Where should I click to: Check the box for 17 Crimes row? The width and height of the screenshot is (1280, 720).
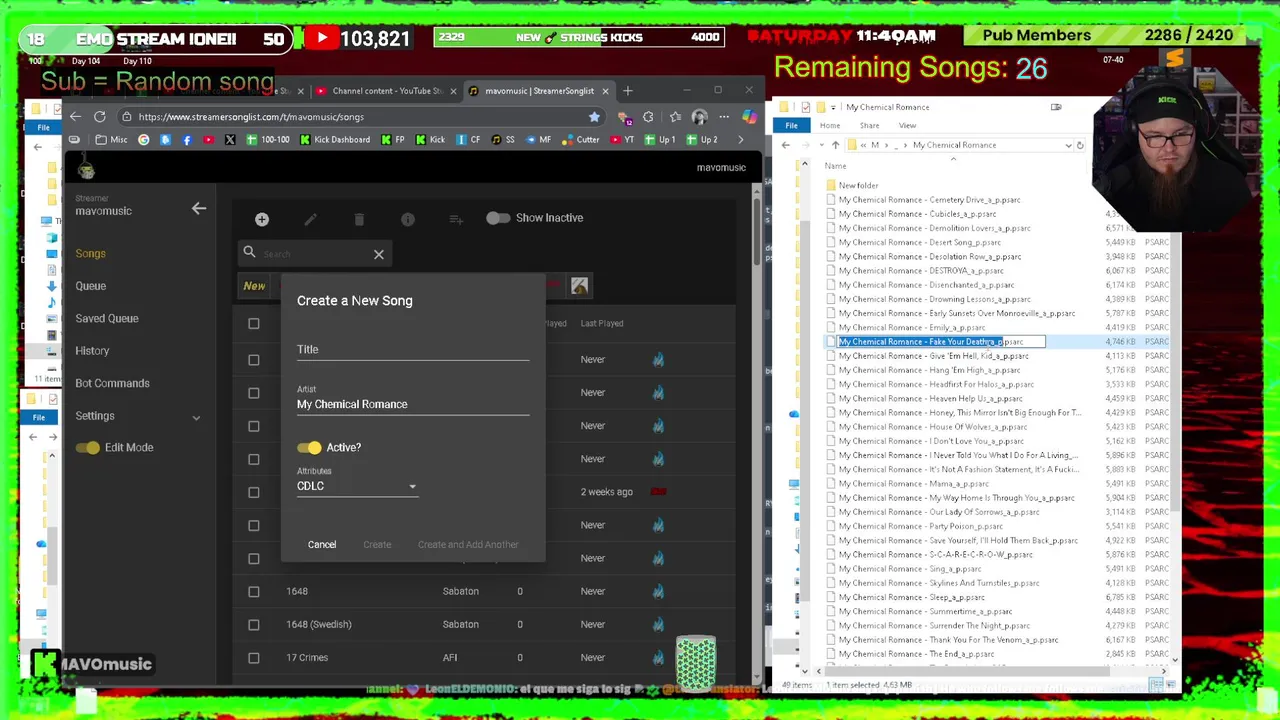pos(254,657)
